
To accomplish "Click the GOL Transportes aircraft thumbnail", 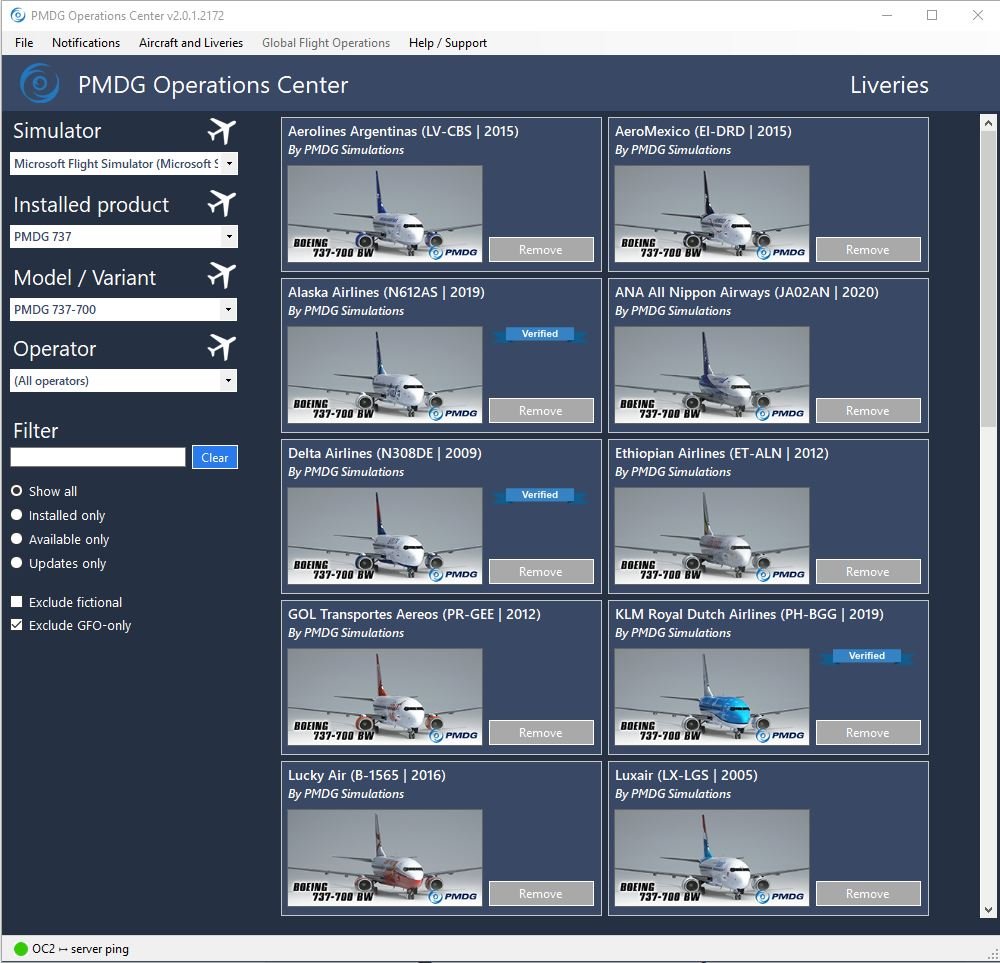I will (385, 697).
